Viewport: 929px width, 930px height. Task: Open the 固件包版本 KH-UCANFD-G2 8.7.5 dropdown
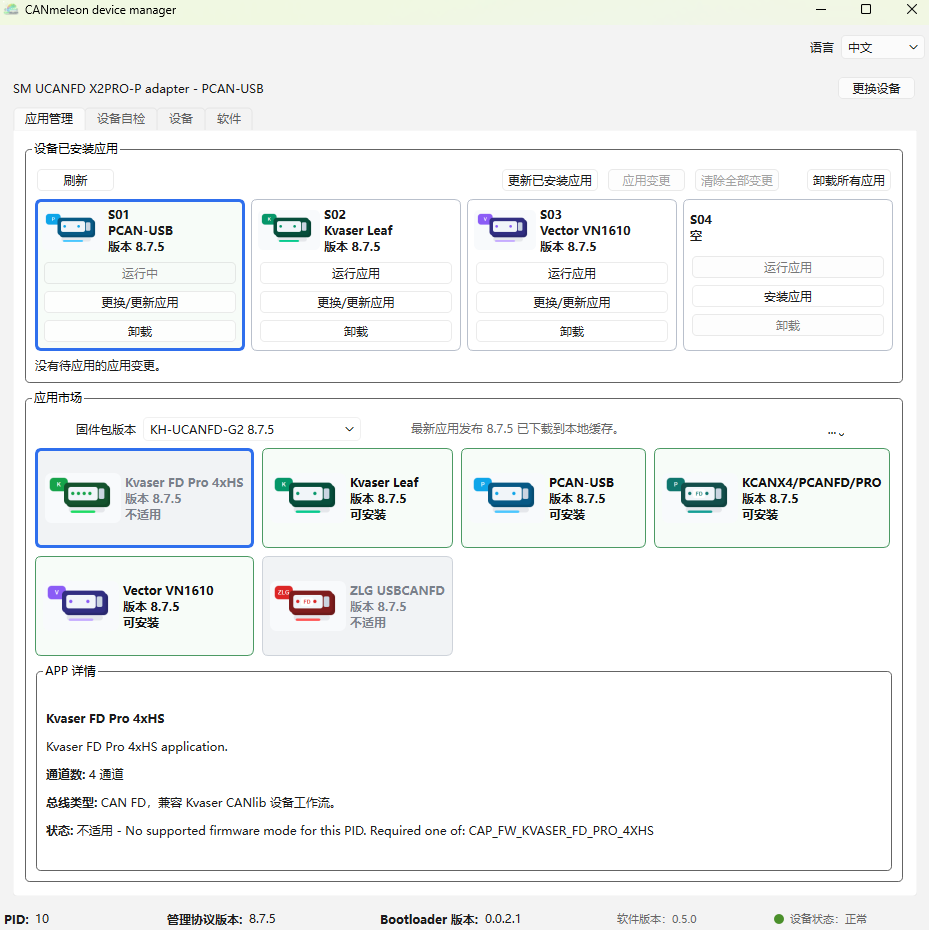coord(252,429)
